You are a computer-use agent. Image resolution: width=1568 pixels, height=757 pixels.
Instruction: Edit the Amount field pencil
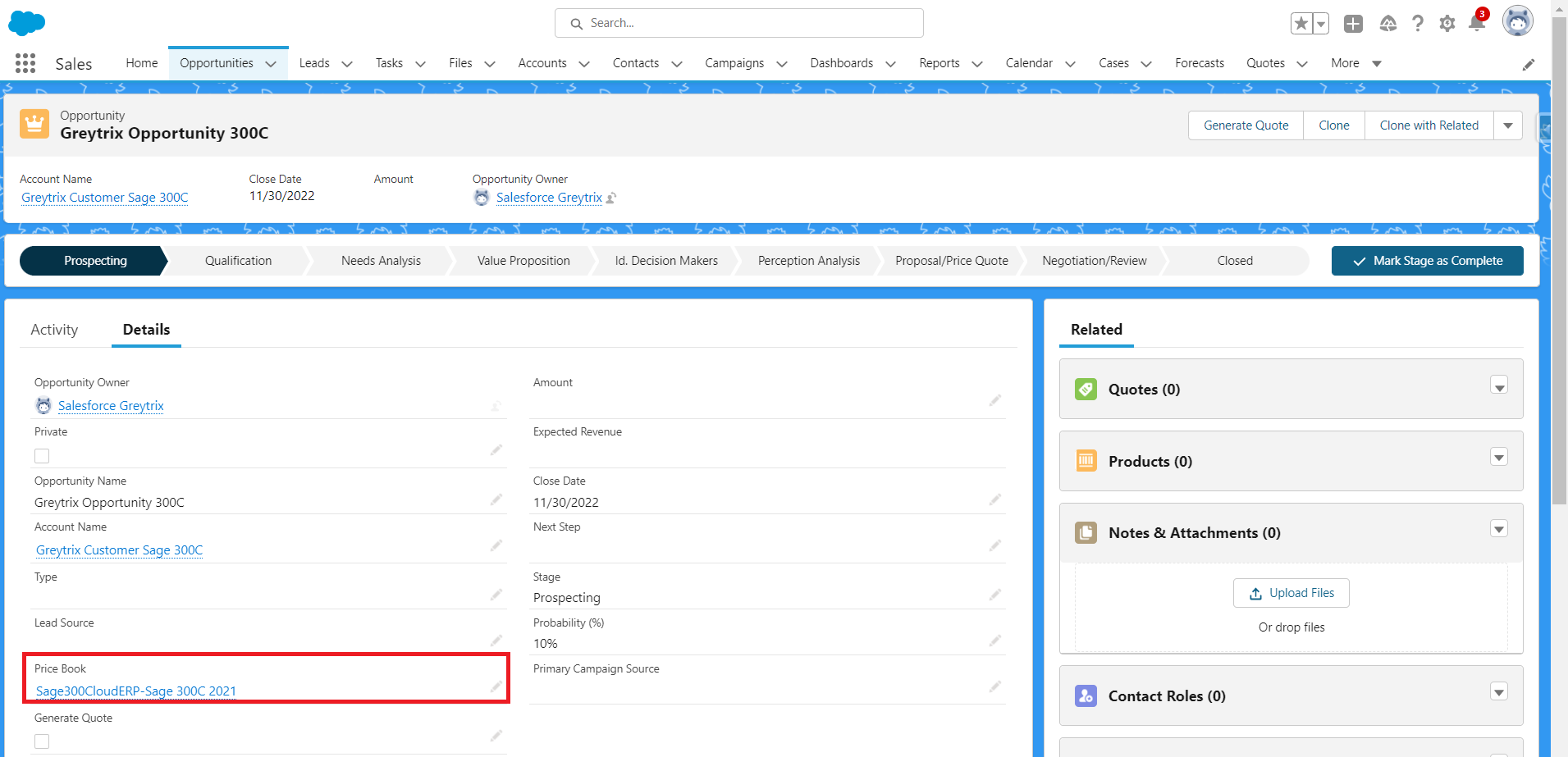click(995, 400)
